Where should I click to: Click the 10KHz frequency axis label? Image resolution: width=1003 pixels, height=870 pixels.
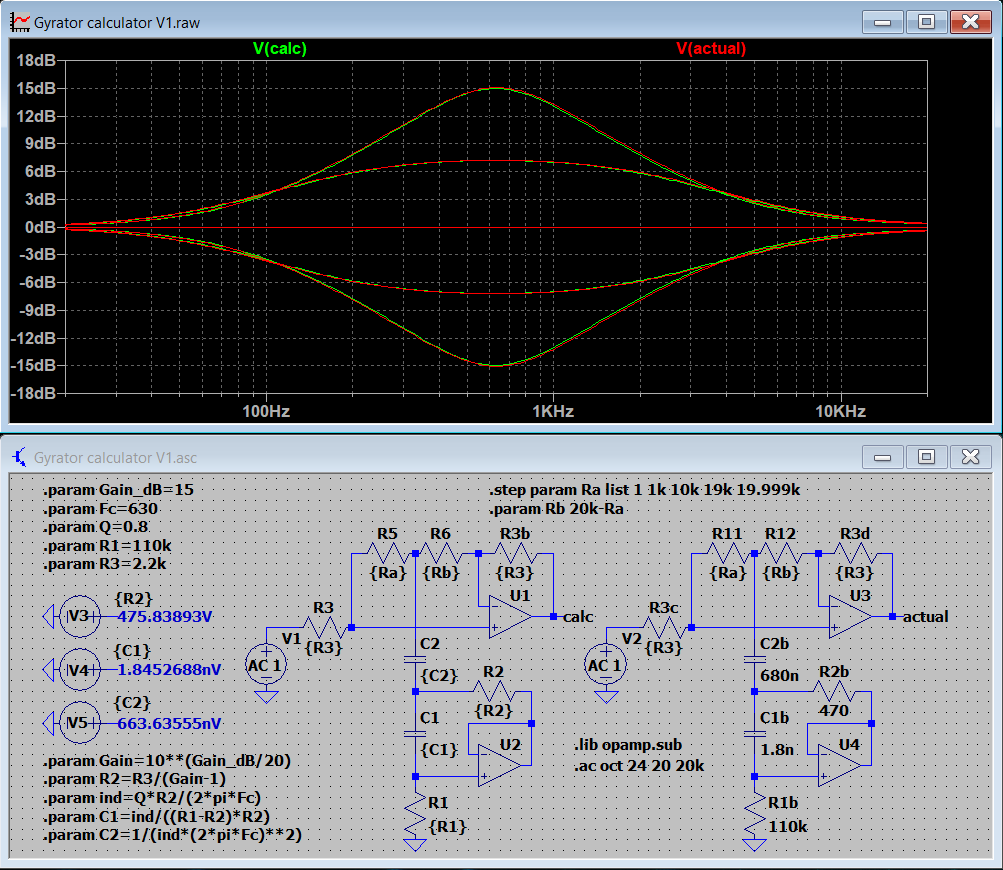pos(841,411)
